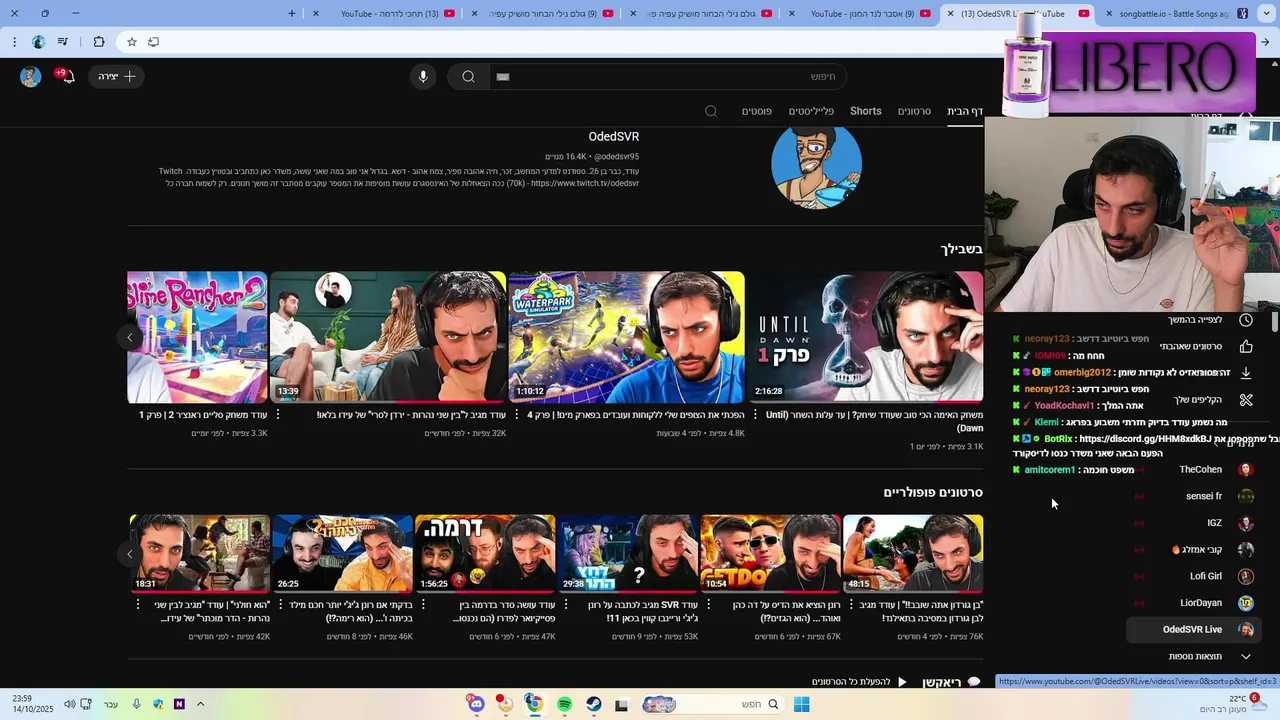Click the יצירה create button
The image size is (1280, 720).
pyautogui.click(x=116, y=76)
